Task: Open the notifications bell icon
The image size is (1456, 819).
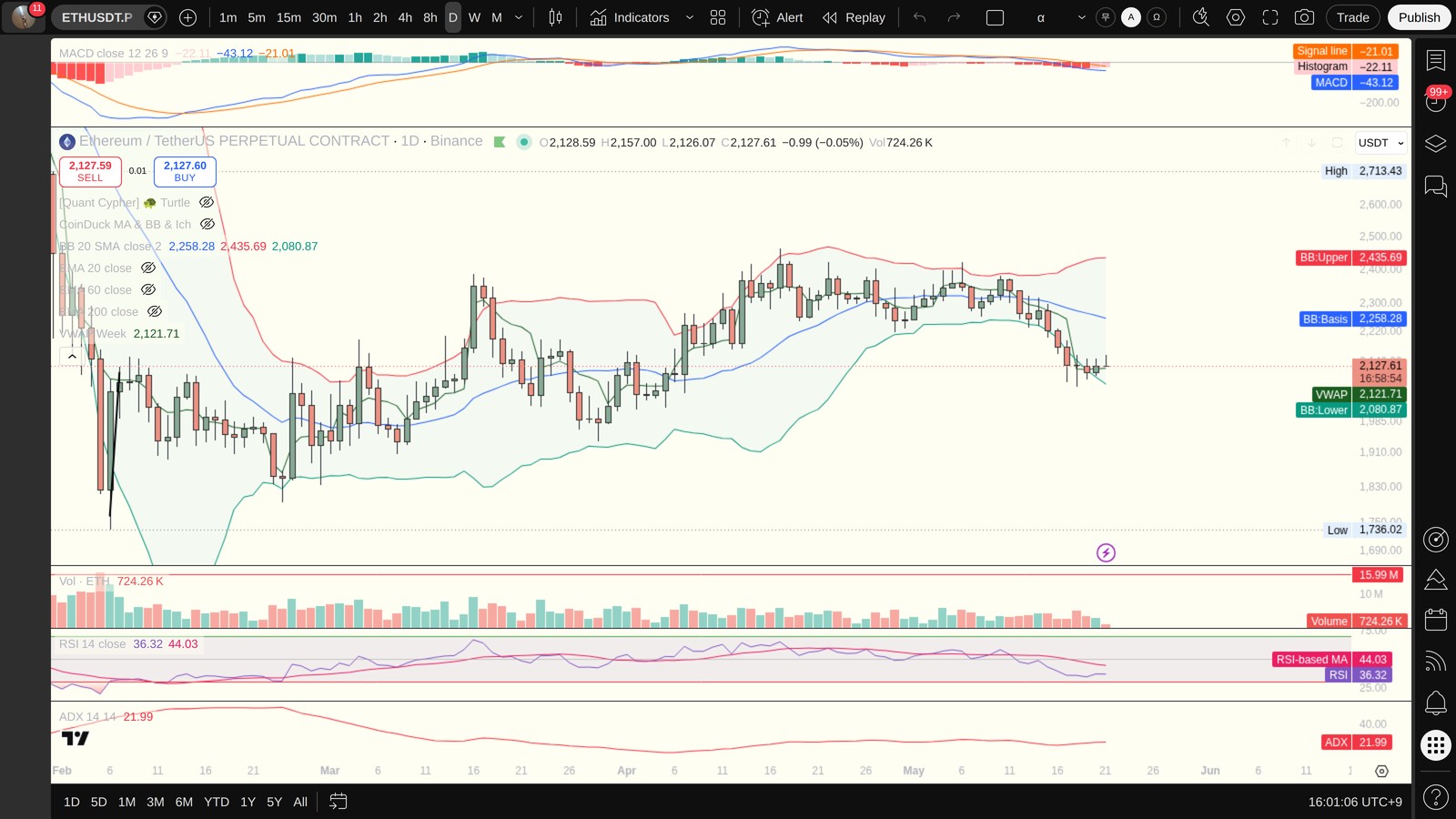Action: coord(1436,703)
